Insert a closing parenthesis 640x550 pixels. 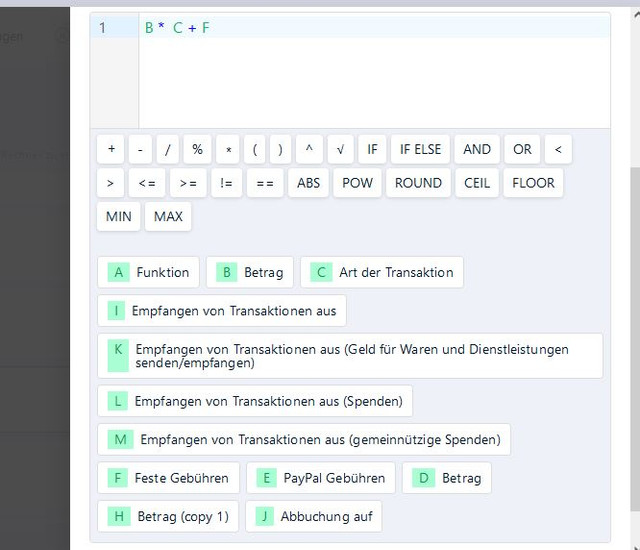(x=280, y=149)
